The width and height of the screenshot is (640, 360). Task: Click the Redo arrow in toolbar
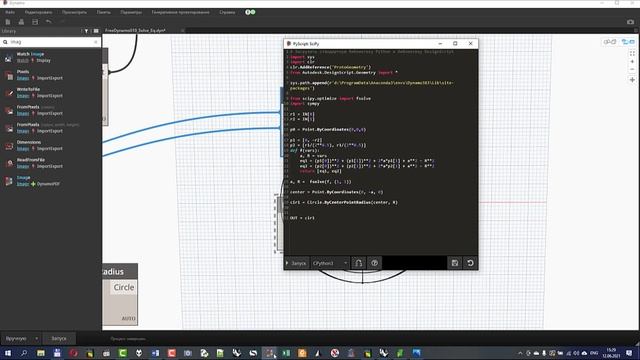coord(62,22)
